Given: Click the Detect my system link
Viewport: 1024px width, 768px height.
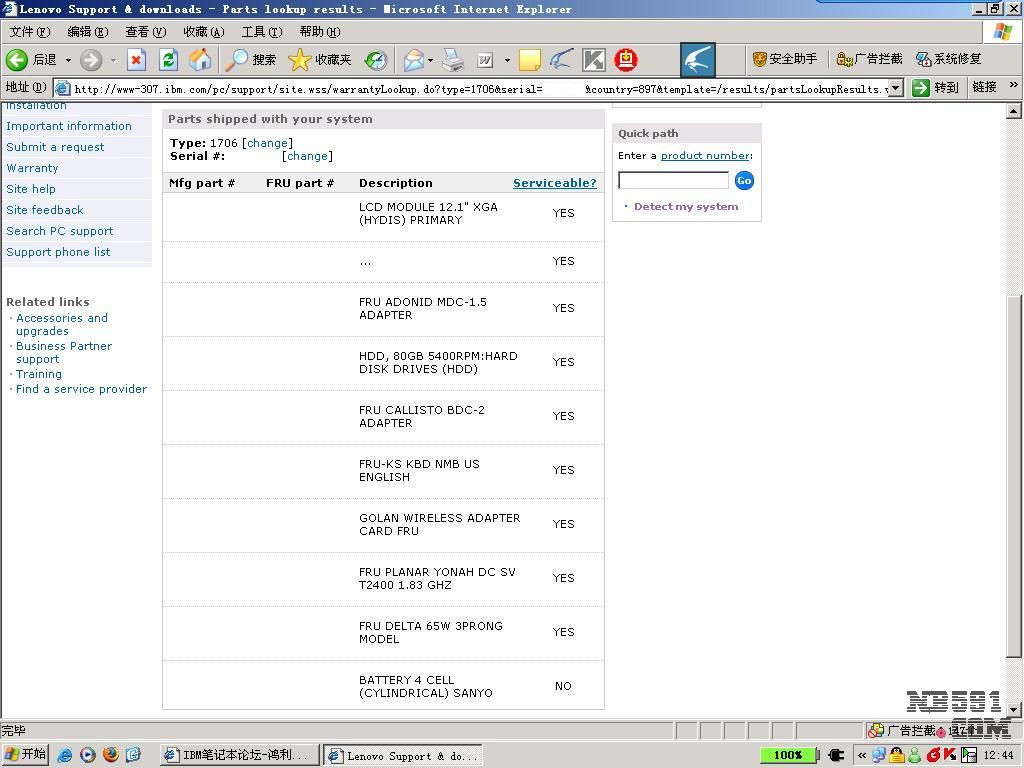Looking at the screenshot, I should [685, 207].
